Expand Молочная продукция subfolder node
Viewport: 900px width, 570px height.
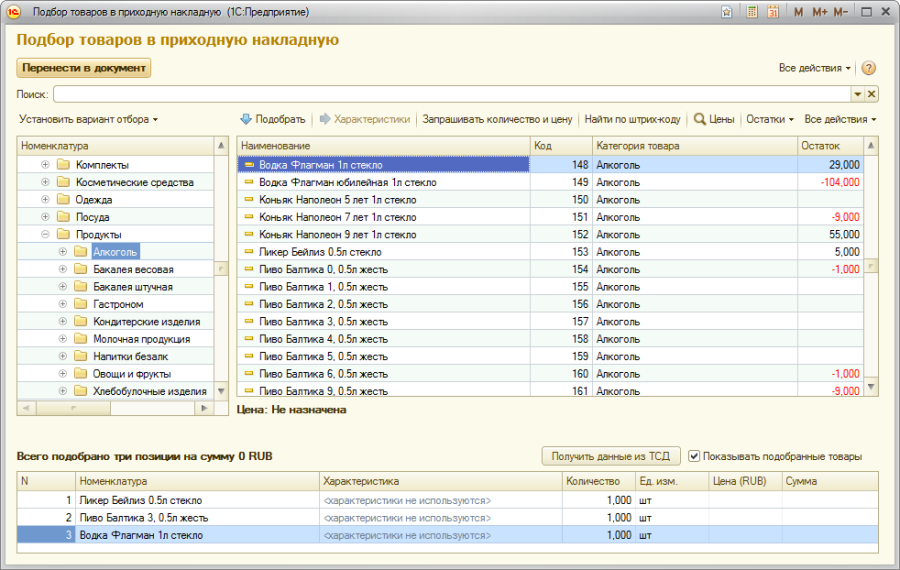pyautogui.click(x=63, y=339)
